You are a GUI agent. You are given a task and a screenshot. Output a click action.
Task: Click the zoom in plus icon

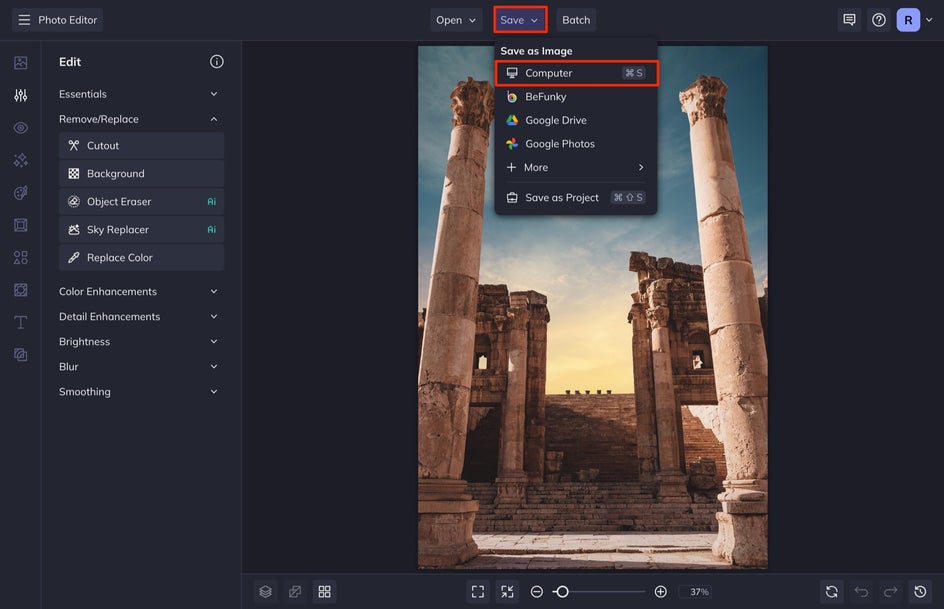point(660,592)
